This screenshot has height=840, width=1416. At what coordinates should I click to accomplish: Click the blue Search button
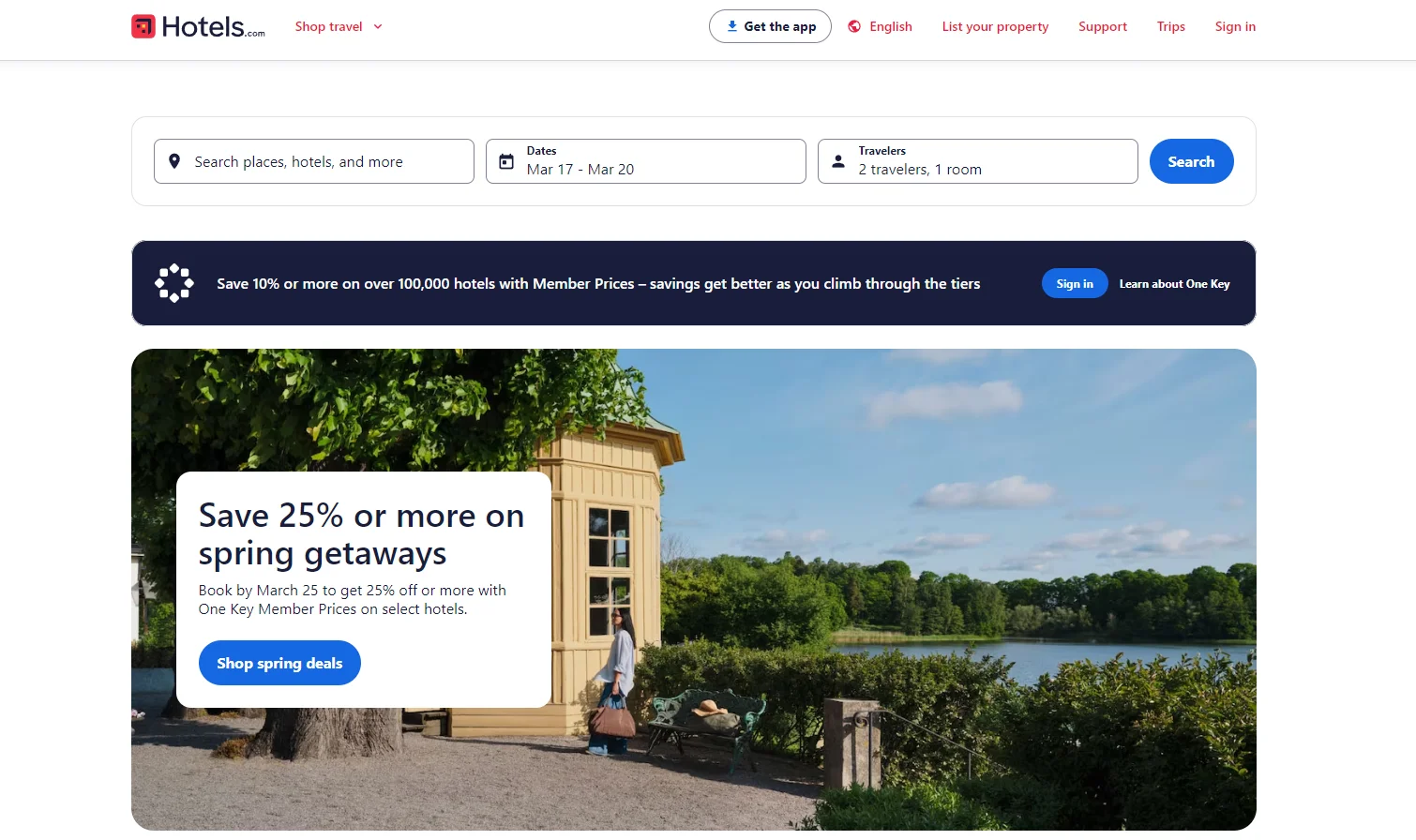[x=1191, y=161]
